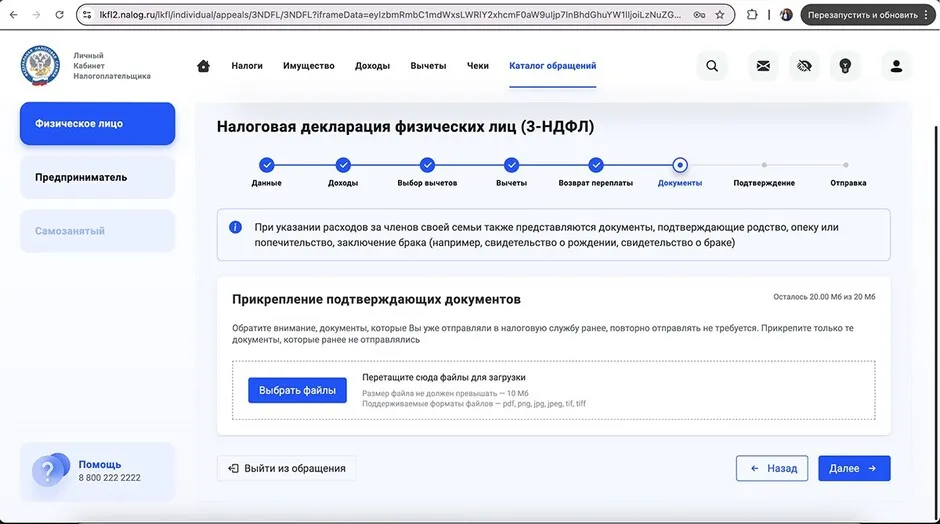
Task: Go to the Возврат переплаты step
Action: pyautogui.click(x=595, y=165)
